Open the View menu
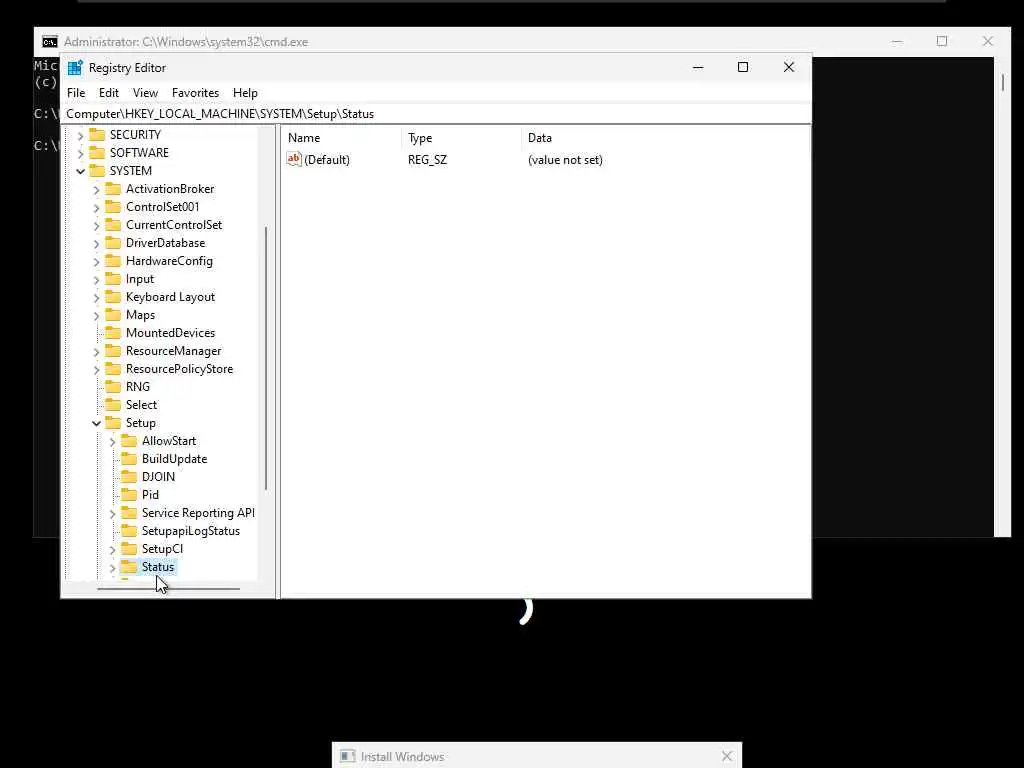Screen dimensions: 1024x768 pyautogui.click(x=145, y=93)
